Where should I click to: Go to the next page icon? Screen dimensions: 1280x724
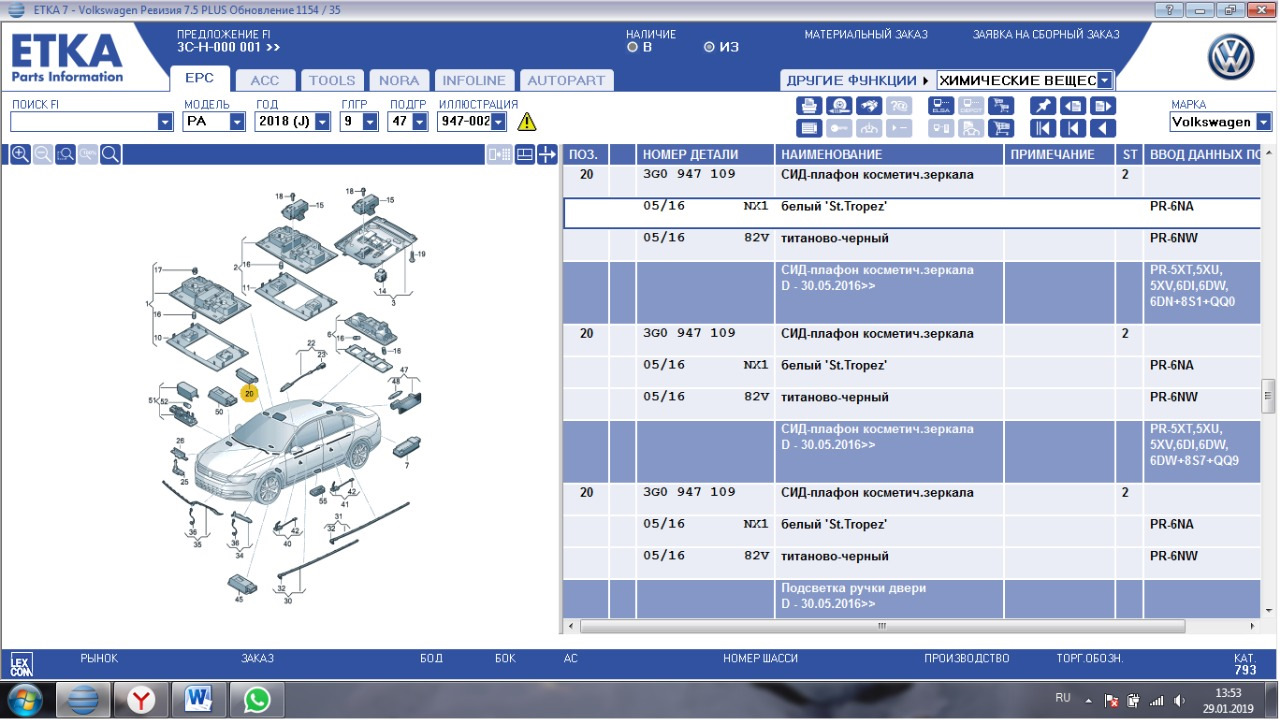pos(1103,106)
